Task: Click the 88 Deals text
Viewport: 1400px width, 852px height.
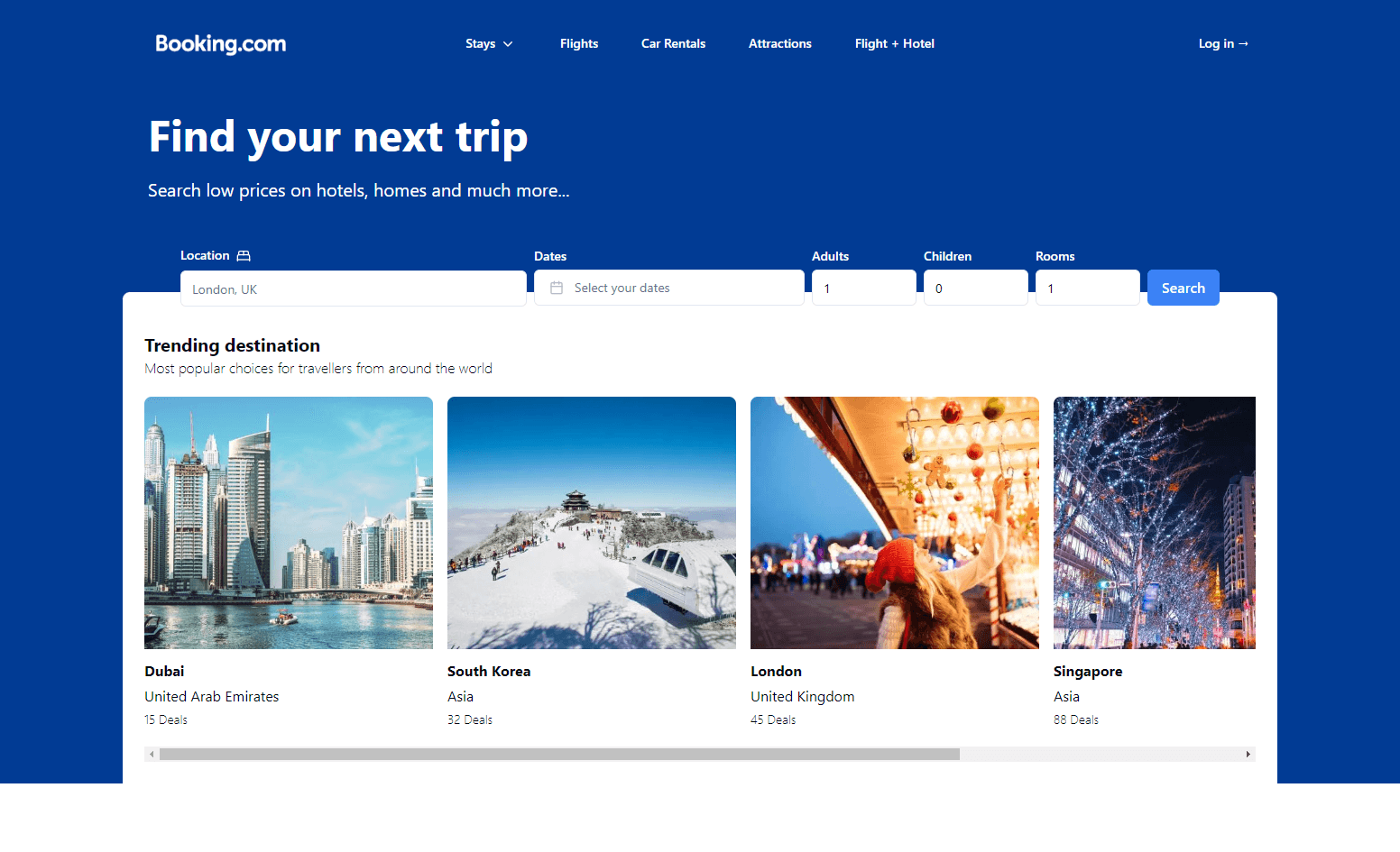Action: tap(1076, 719)
